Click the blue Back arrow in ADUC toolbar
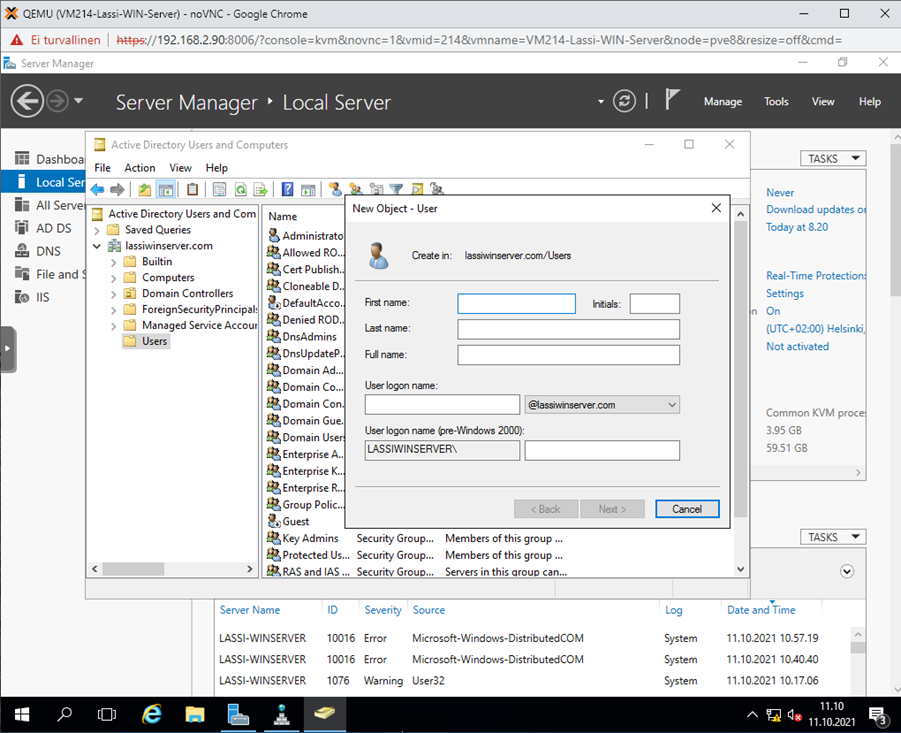901x733 pixels. [x=98, y=190]
